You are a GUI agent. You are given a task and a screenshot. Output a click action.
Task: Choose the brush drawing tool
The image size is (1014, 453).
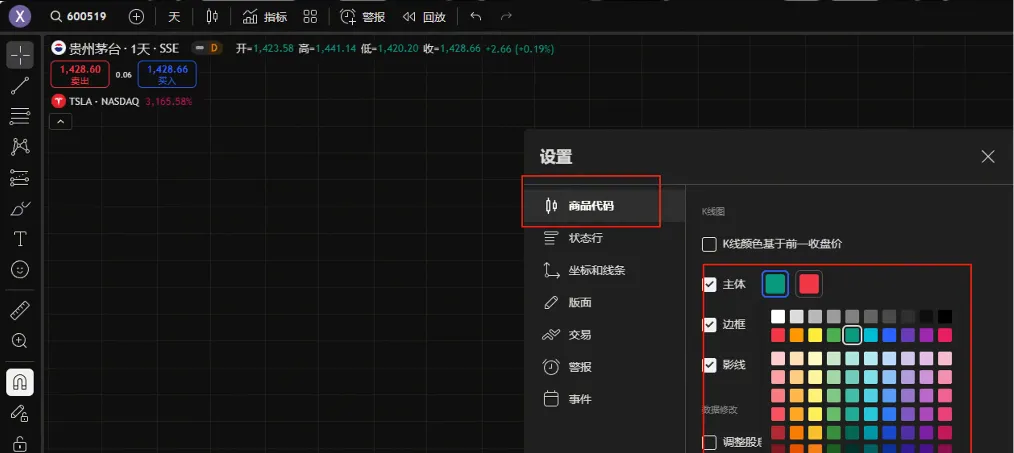(20, 208)
